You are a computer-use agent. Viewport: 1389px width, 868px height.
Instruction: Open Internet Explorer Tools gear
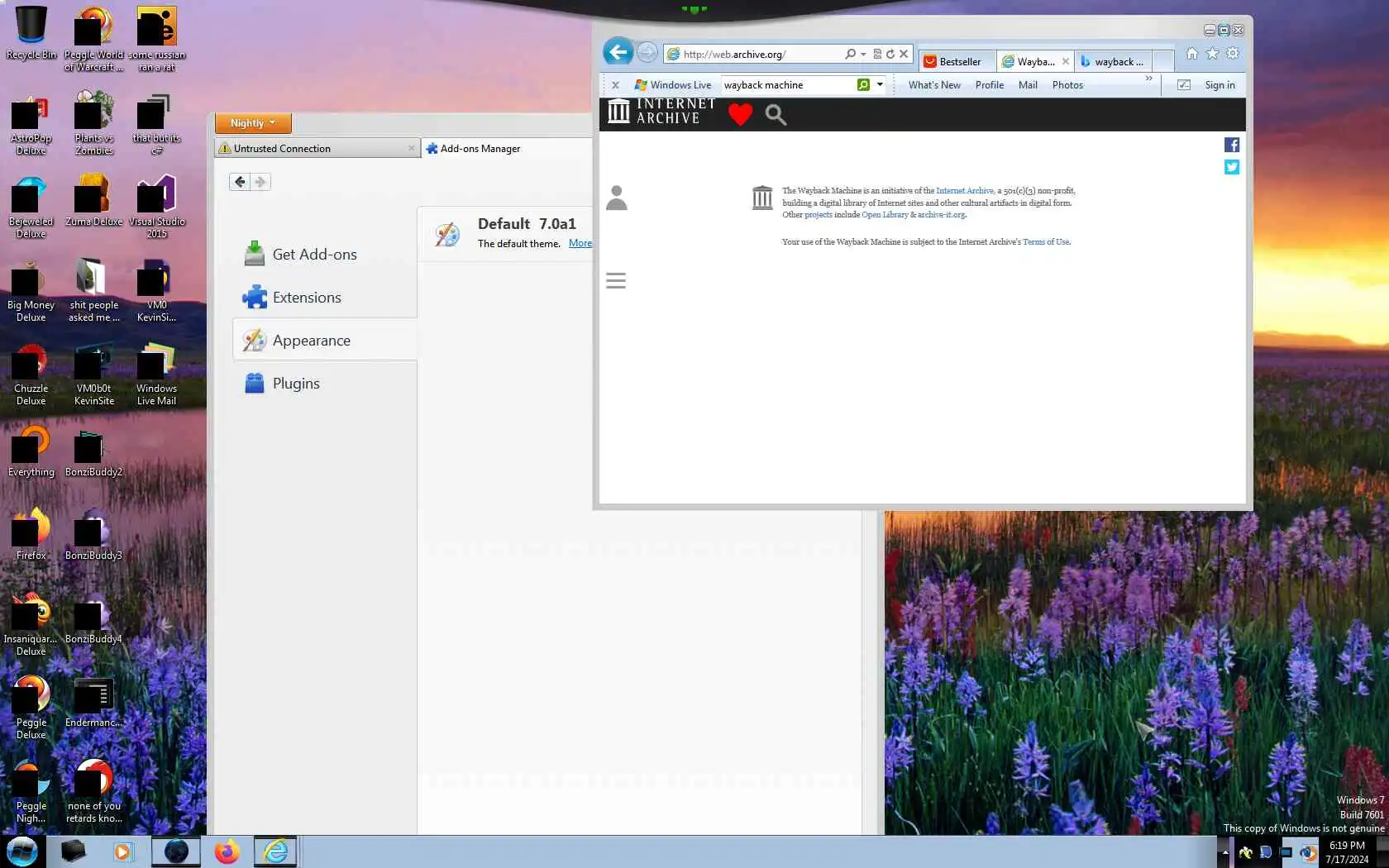(x=1233, y=54)
